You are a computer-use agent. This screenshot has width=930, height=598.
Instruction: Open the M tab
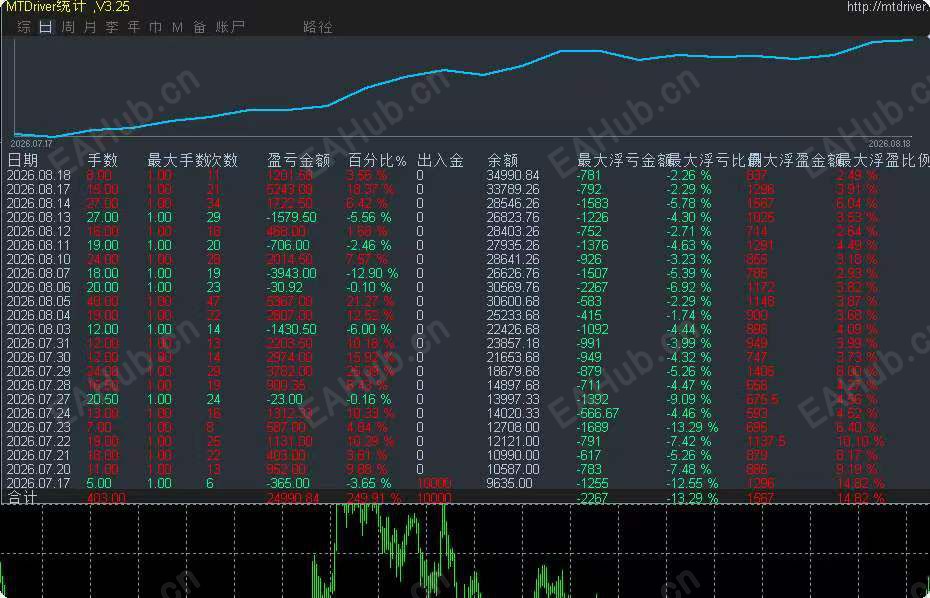[177, 27]
